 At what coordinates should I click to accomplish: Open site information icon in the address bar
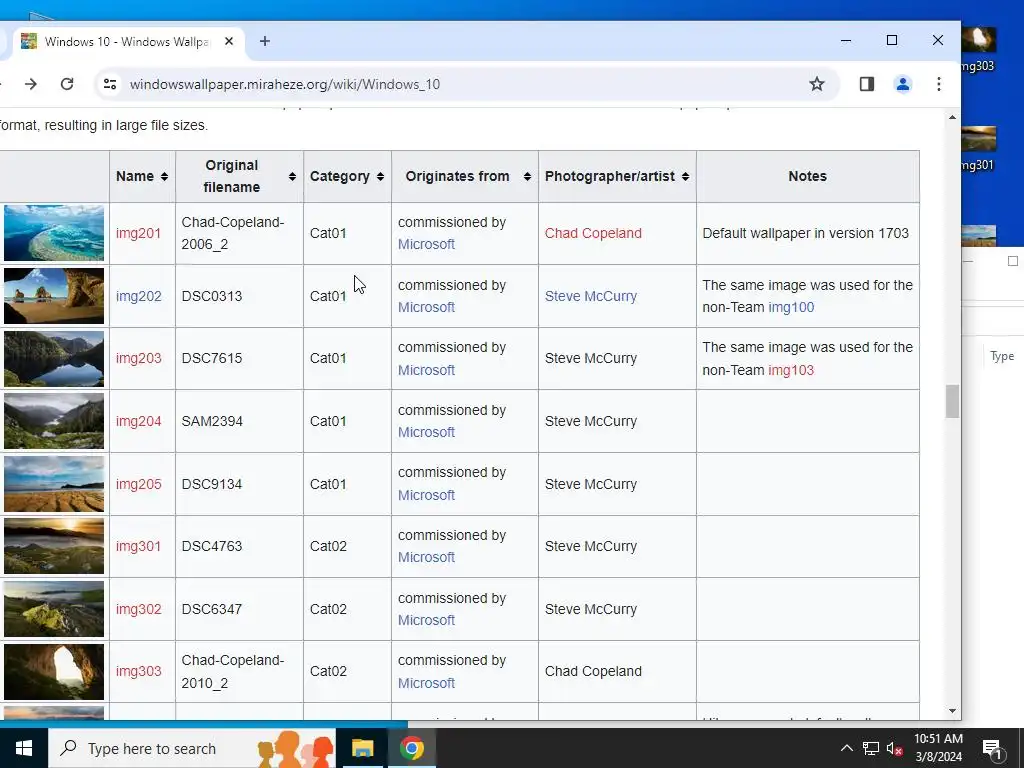tap(110, 84)
